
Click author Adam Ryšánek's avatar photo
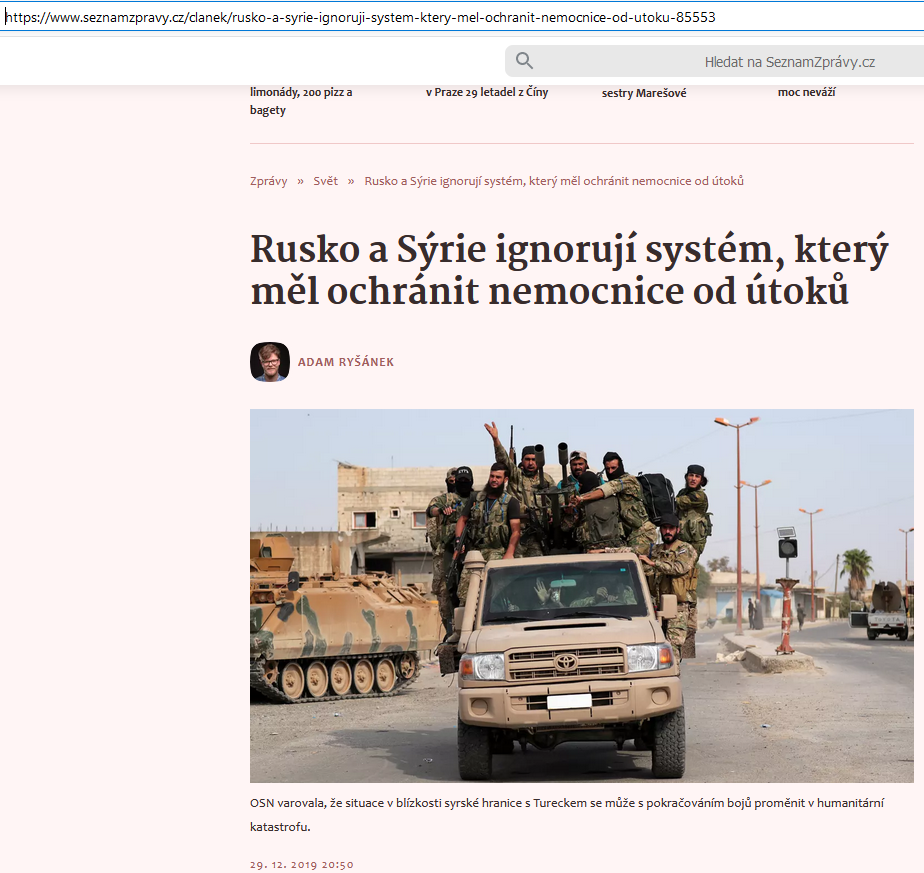(270, 362)
